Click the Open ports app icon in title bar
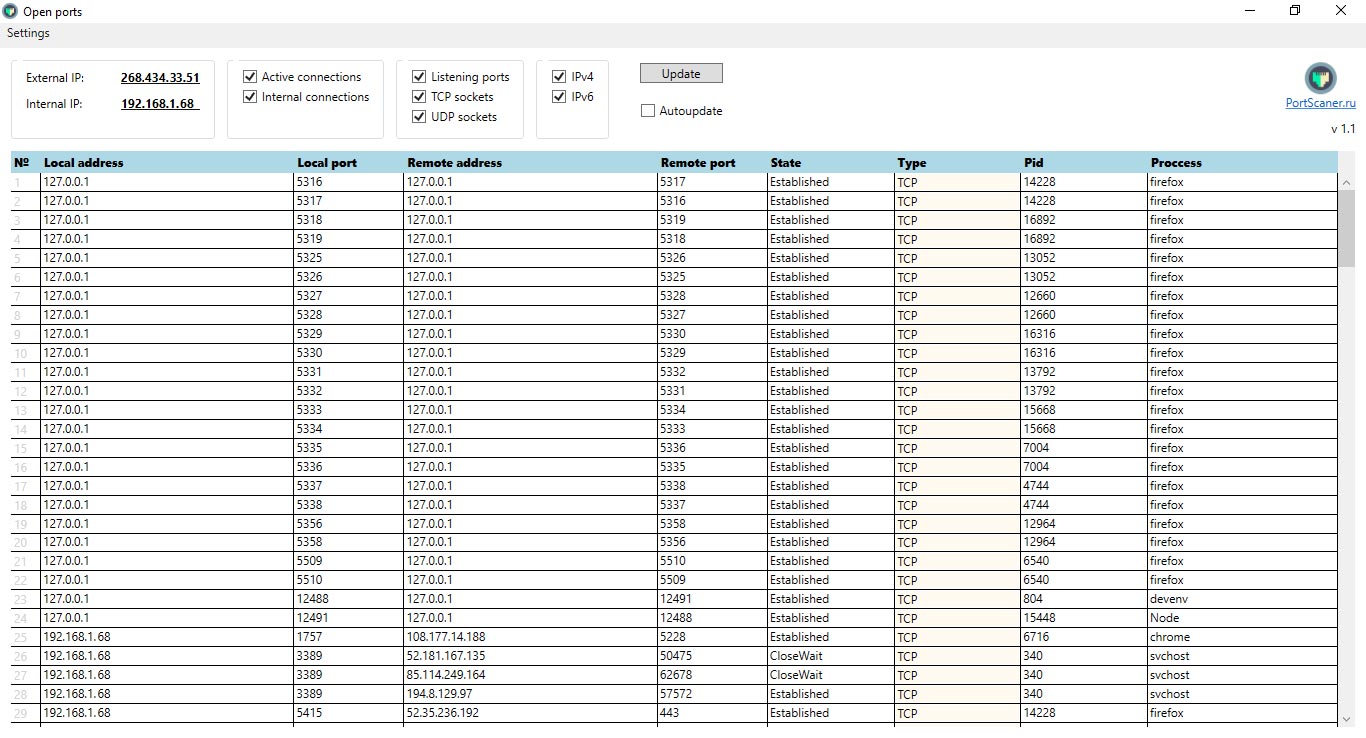Image resolution: width=1366 pixels, height=738 pixels. click(x=10, y=11)
